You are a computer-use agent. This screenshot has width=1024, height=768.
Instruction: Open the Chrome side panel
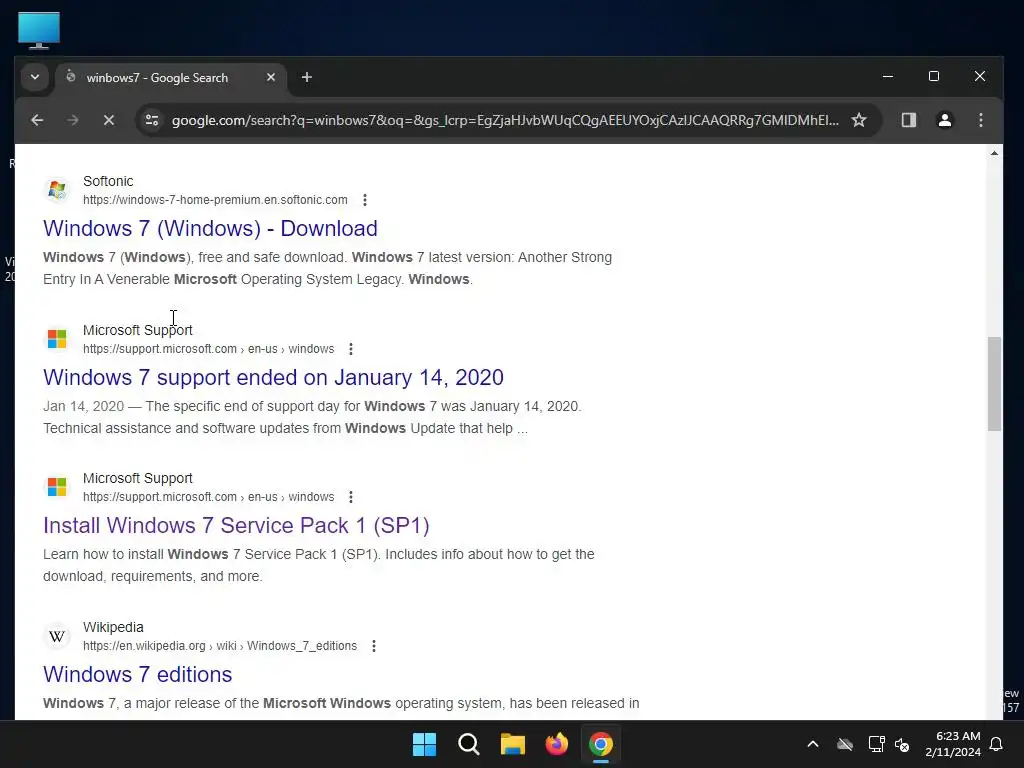[908, 120]
